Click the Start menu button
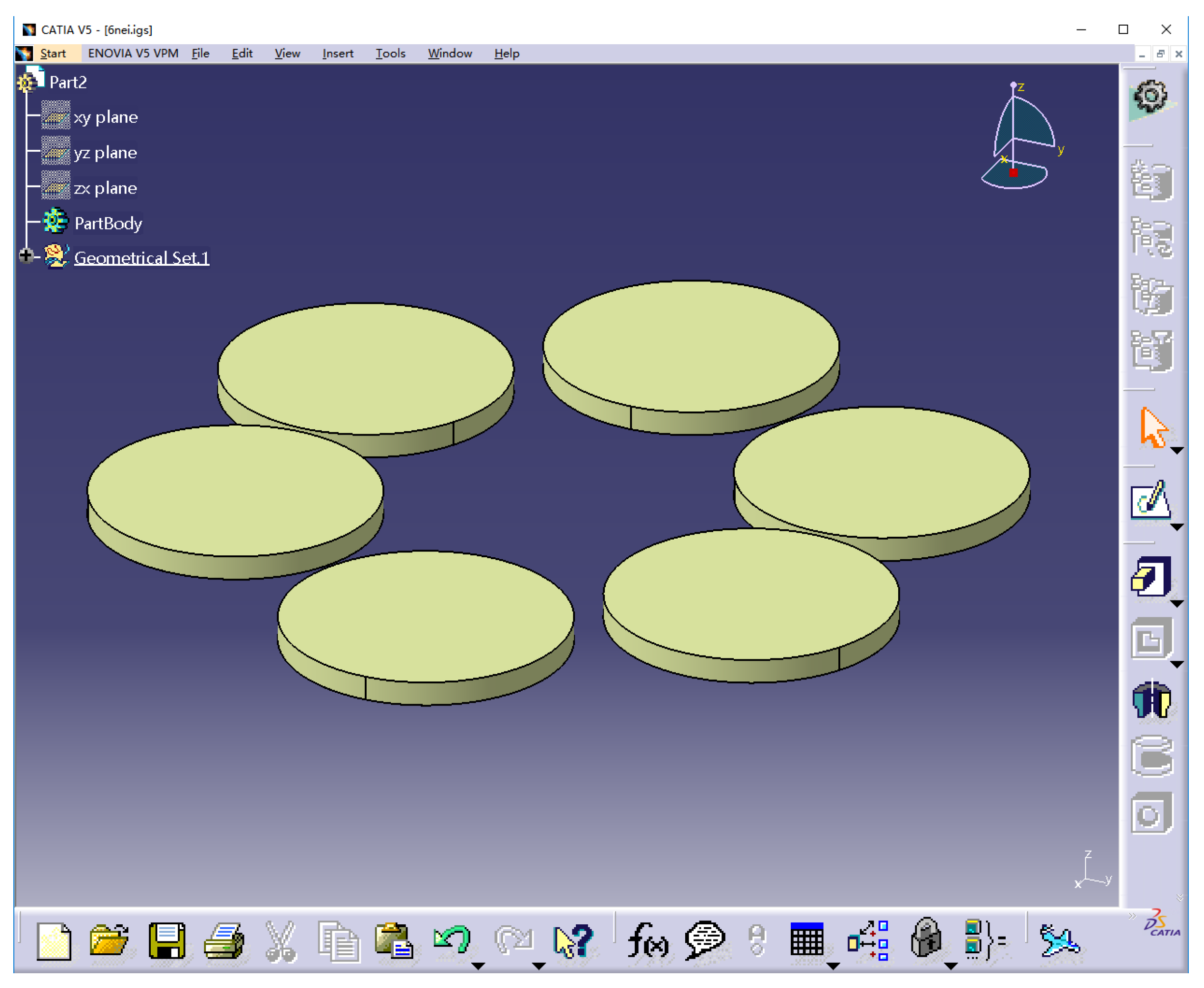Screen dimensions: 1204x988 pos(52,54)
